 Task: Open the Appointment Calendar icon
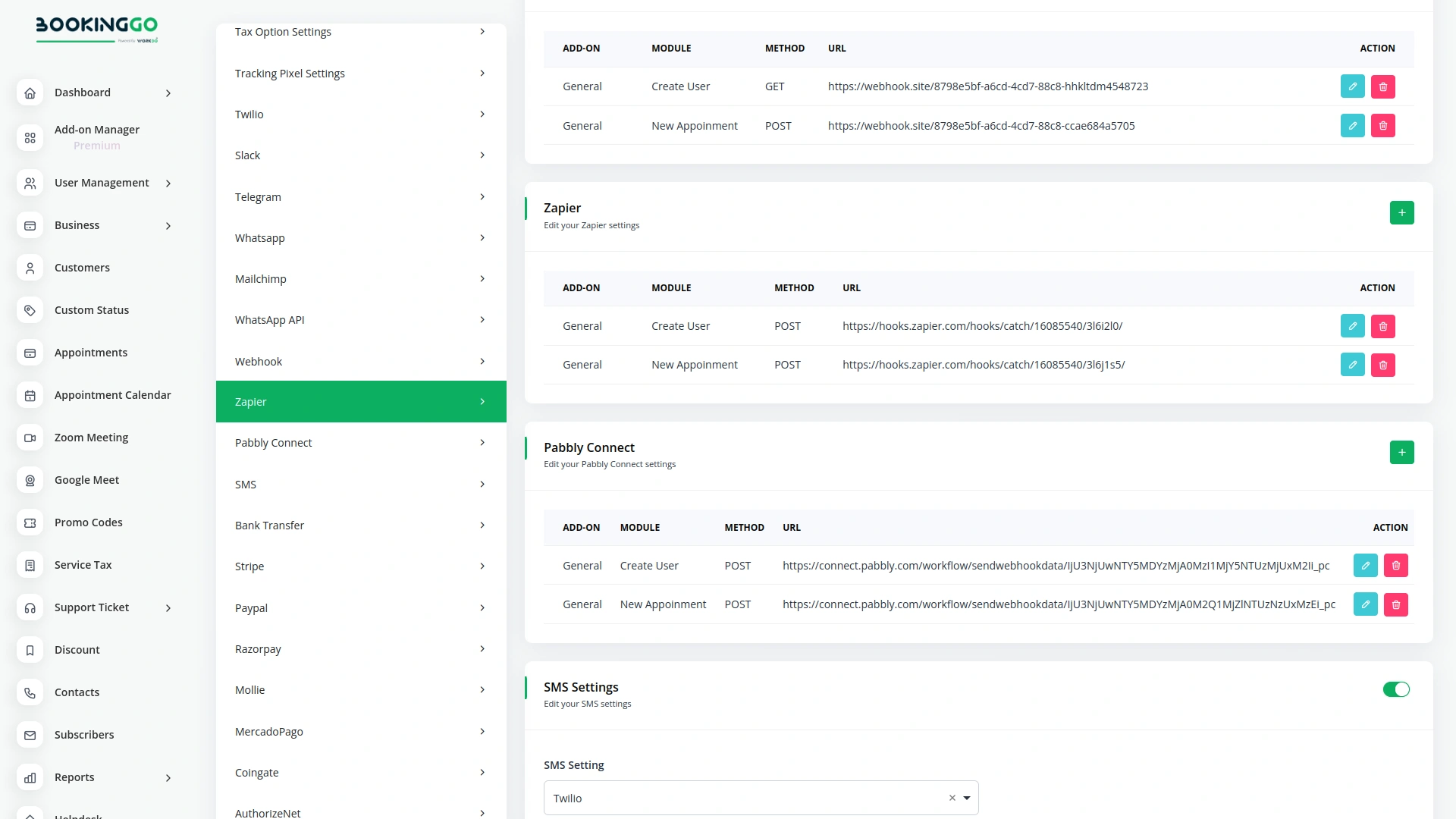click(x=30, y=395)
